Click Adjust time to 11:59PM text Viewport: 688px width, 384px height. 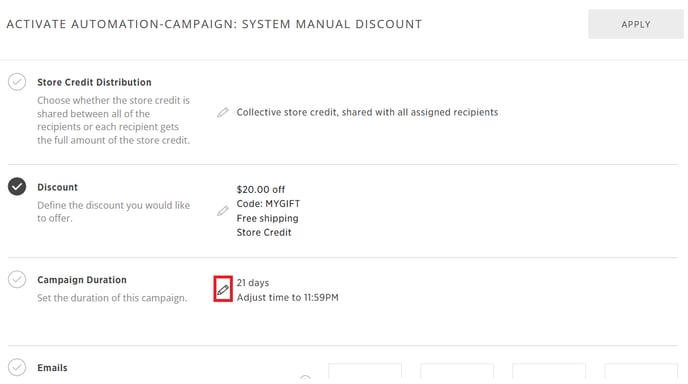click(287, 297)
